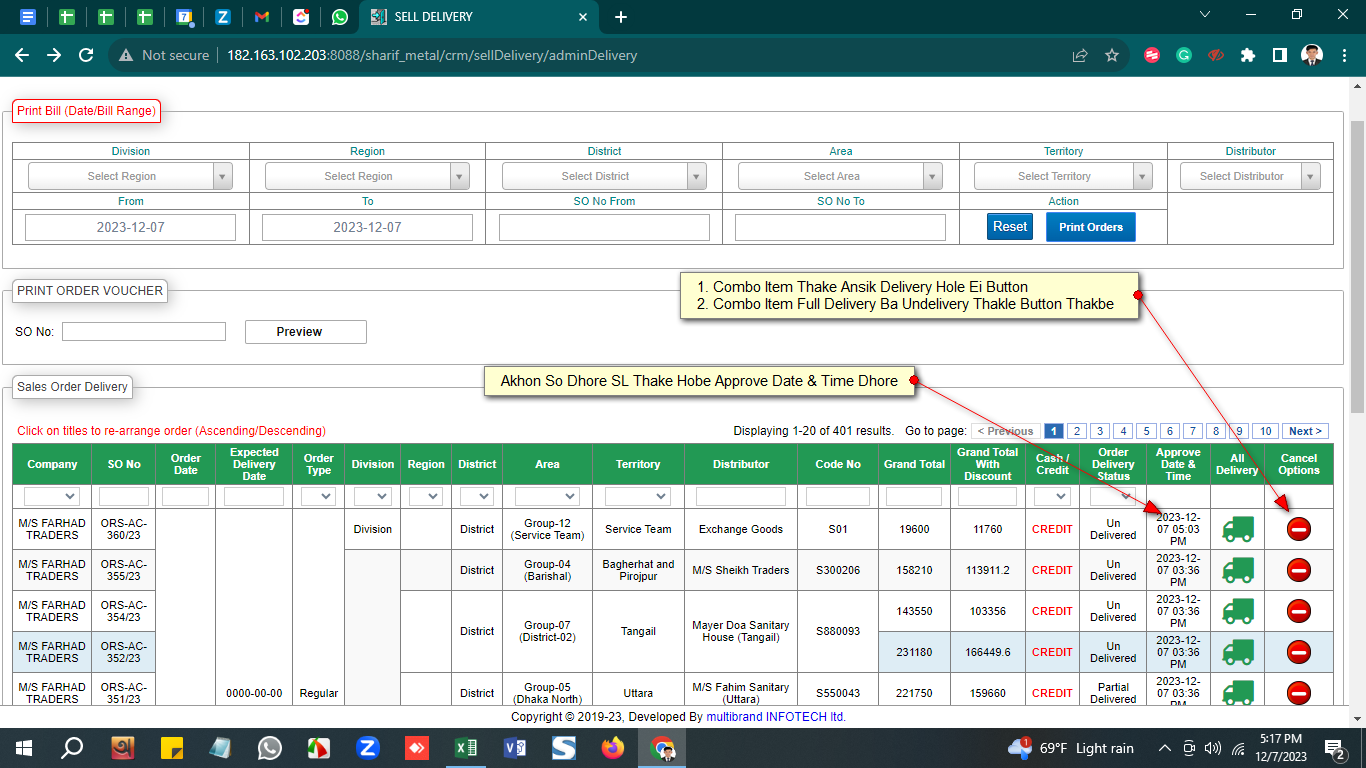This screenshot has width=1366, height=768.
Task: Bookmark this page with the star icon
Action: click(x=1111, y=55)
